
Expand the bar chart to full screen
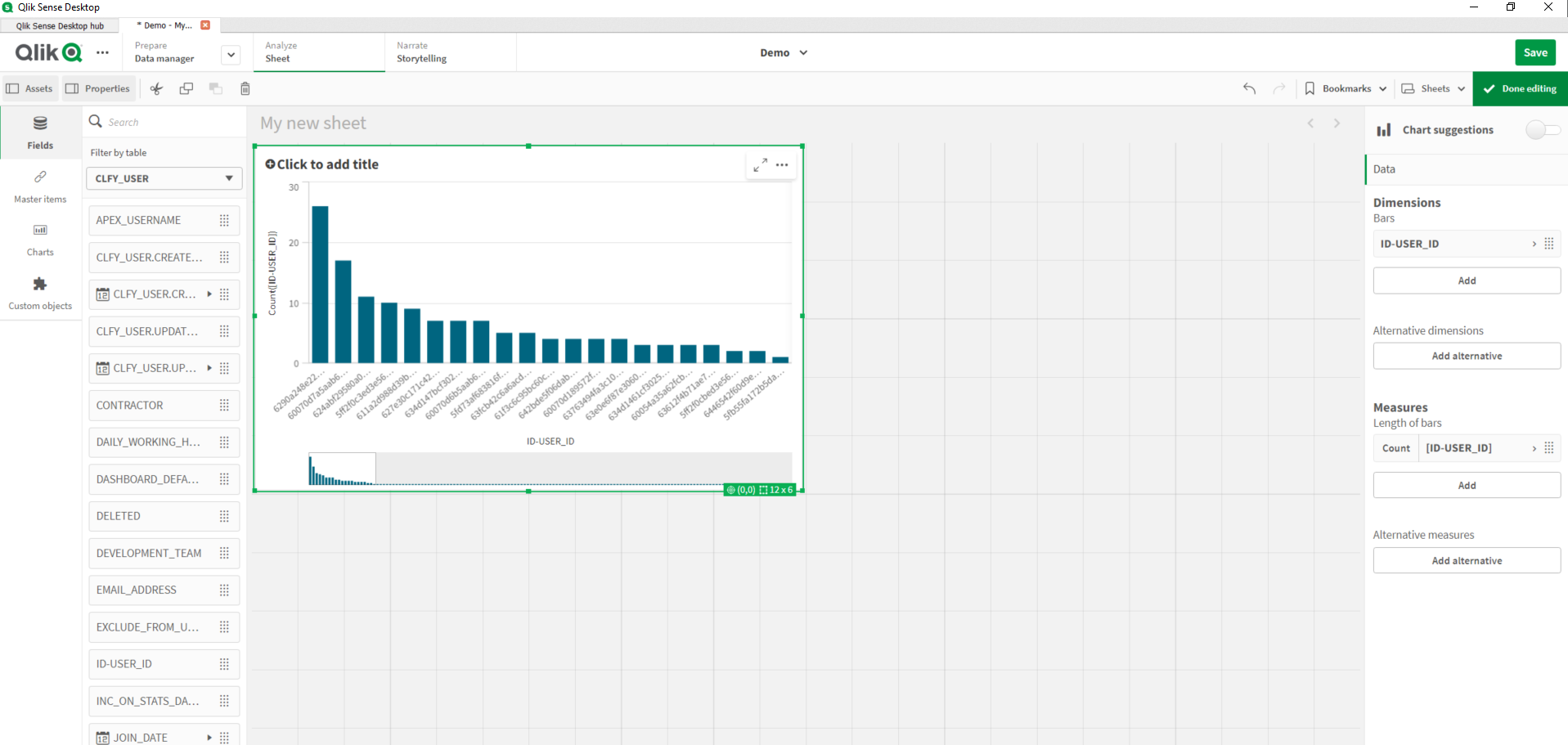[759, 164]
